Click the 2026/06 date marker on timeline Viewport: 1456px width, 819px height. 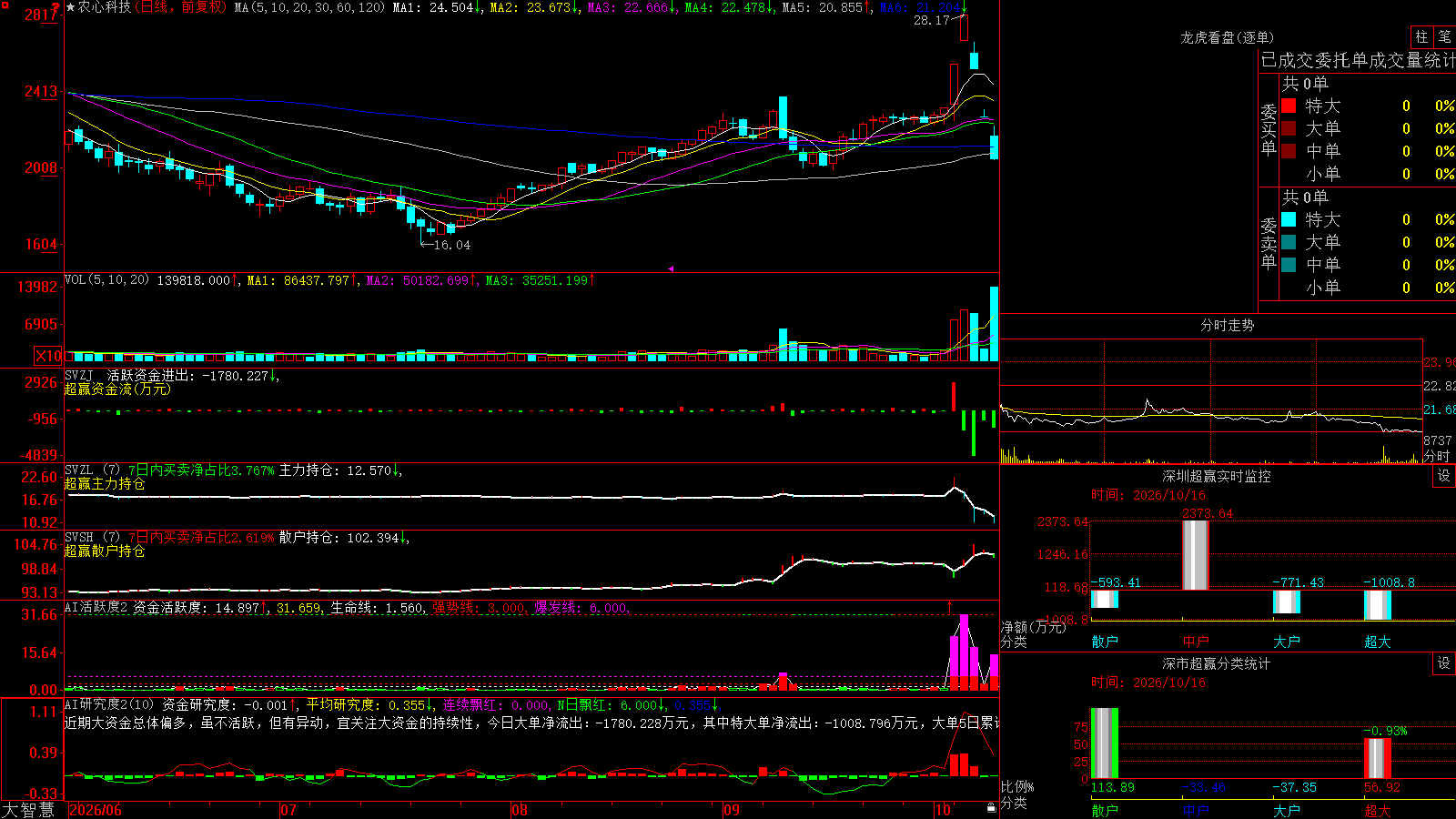pos(96,810)
